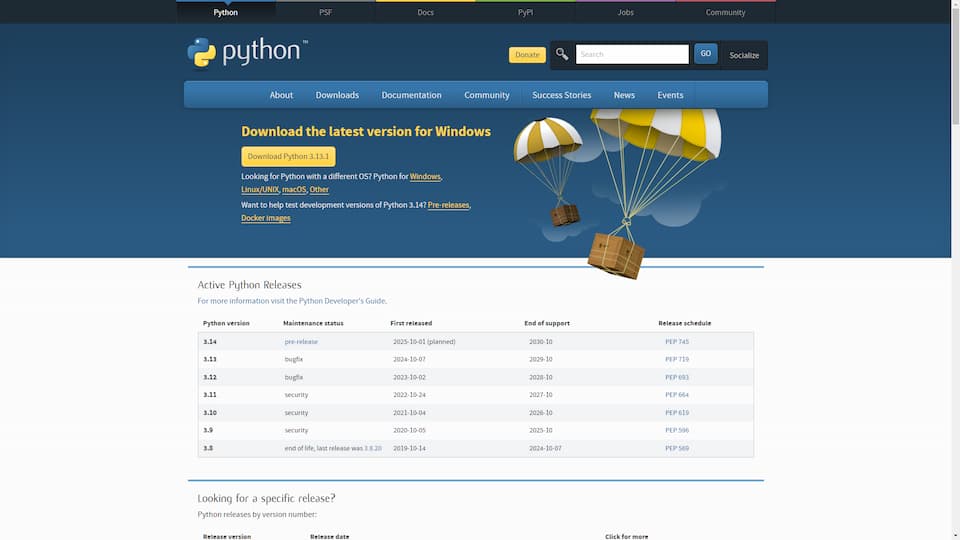Click the page vertical scrollbar thumb
This screenshot has width=960, height=540.
point(956,64)
